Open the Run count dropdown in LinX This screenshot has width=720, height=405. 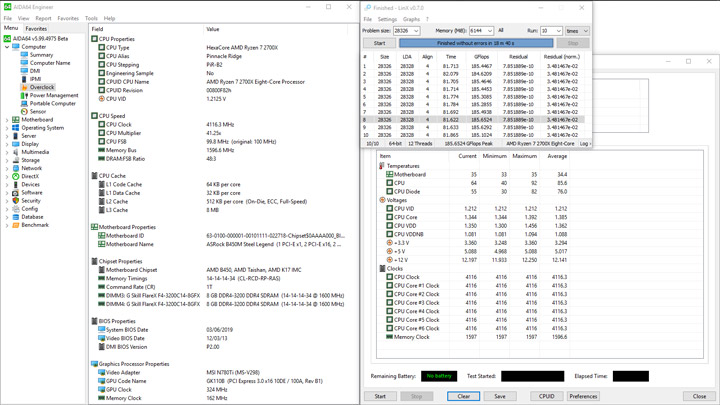(x=559, y=31)
